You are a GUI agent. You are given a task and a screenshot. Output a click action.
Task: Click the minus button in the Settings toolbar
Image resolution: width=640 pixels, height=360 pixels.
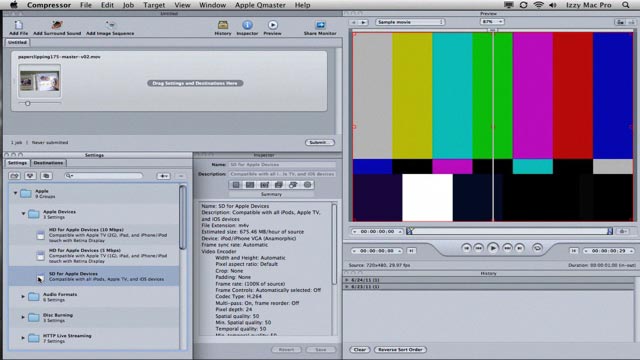[x=181, y=176]
